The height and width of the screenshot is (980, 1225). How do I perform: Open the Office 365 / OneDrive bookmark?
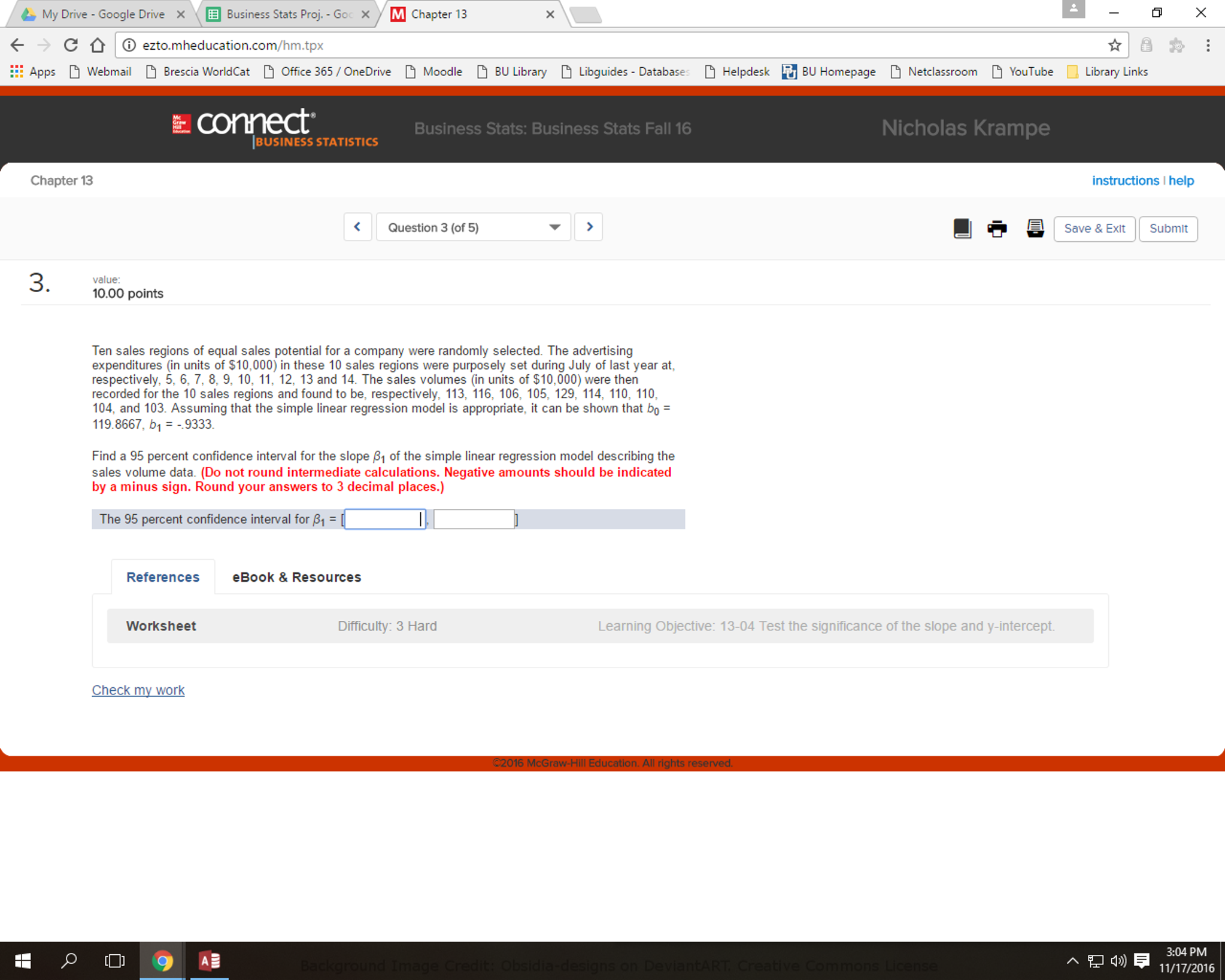pyautogui.click(x=328, y=72)
